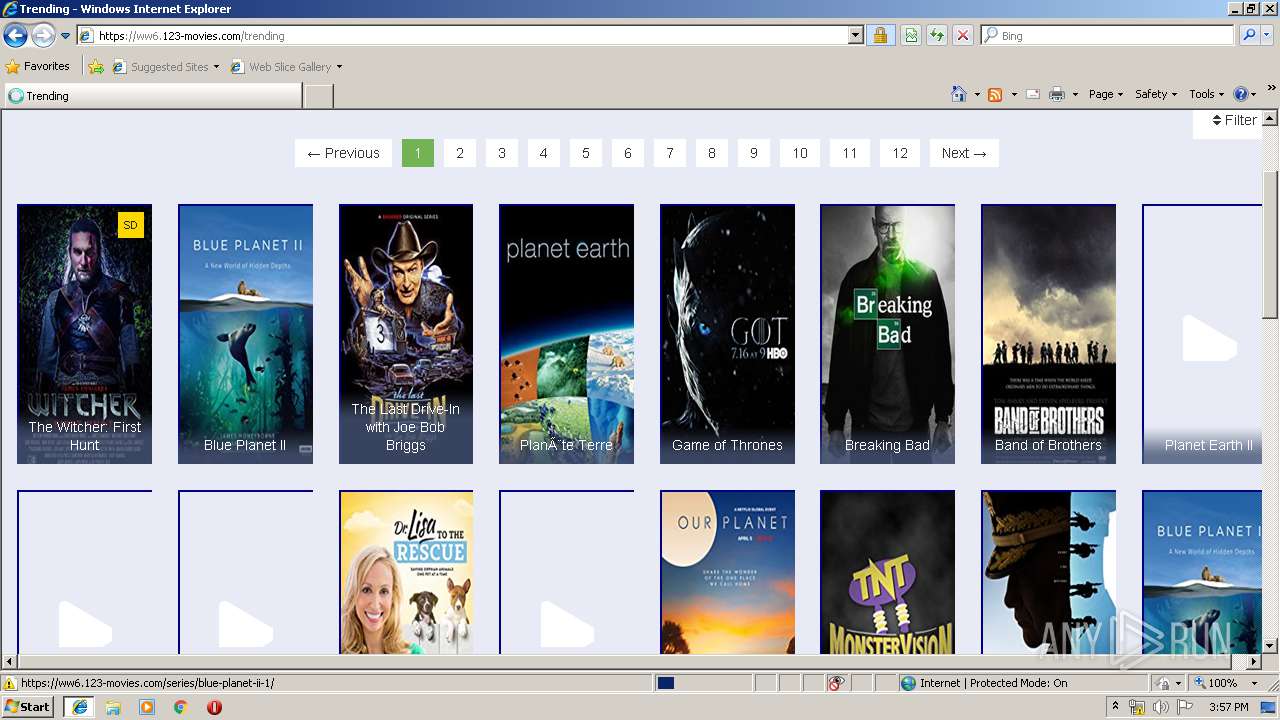1280x720 pixels.
Task: Click the status bar security warning icon
Action: tap(10, 683)
